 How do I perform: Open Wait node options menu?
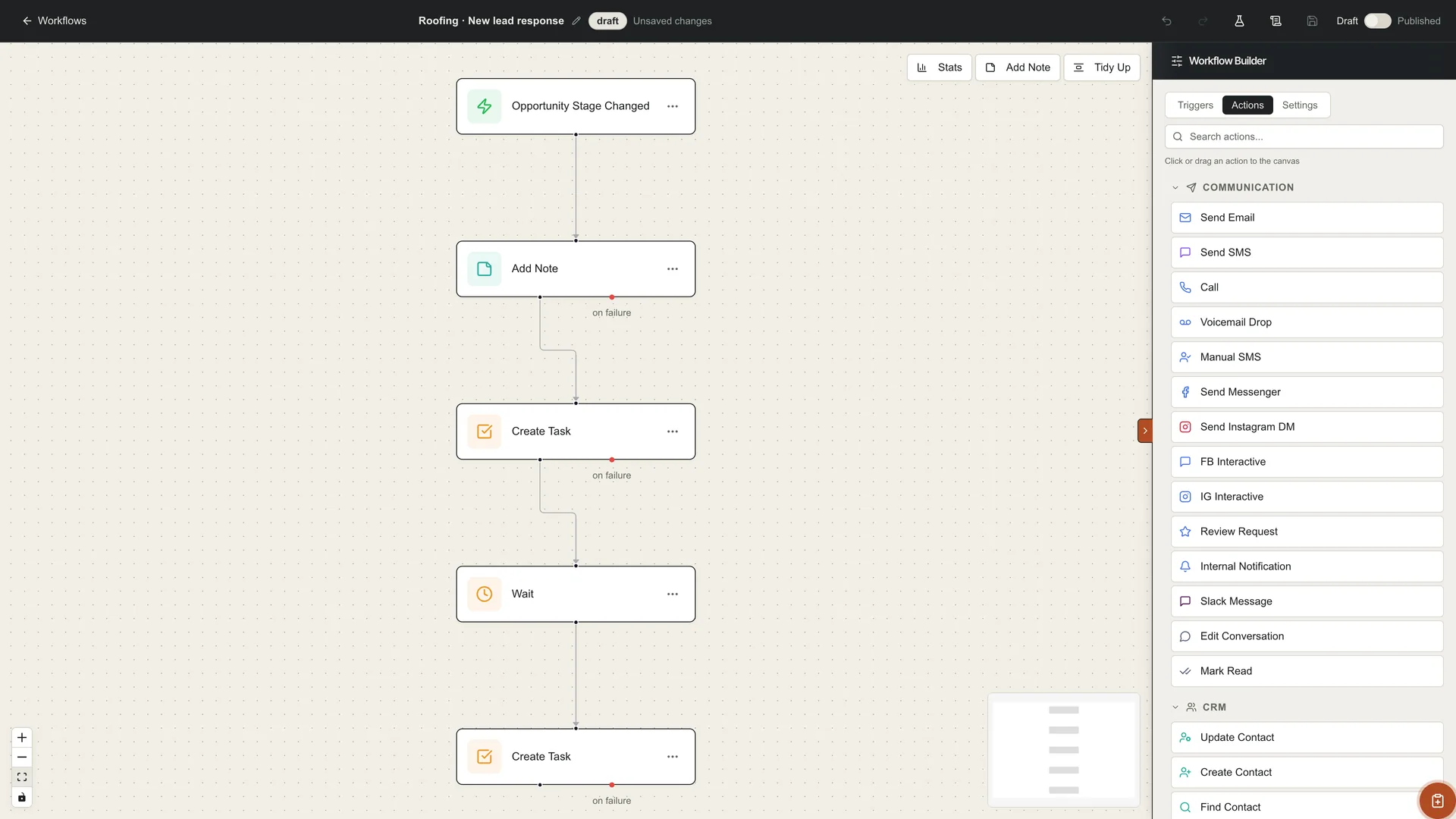pyautogui.click(x=673, y=594)
